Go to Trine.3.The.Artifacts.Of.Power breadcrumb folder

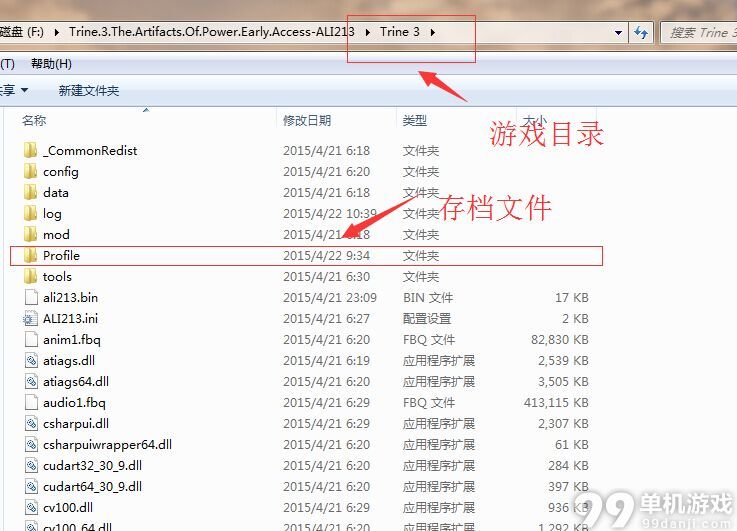(212, 31)
